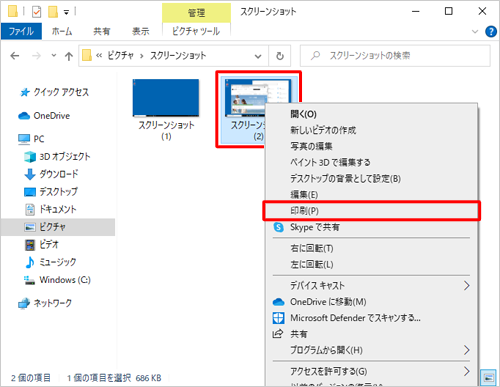Choose 右に回転(T) in context menu
Screen dimensions: 500x387
pyautogui.click(x=371, y=248)
